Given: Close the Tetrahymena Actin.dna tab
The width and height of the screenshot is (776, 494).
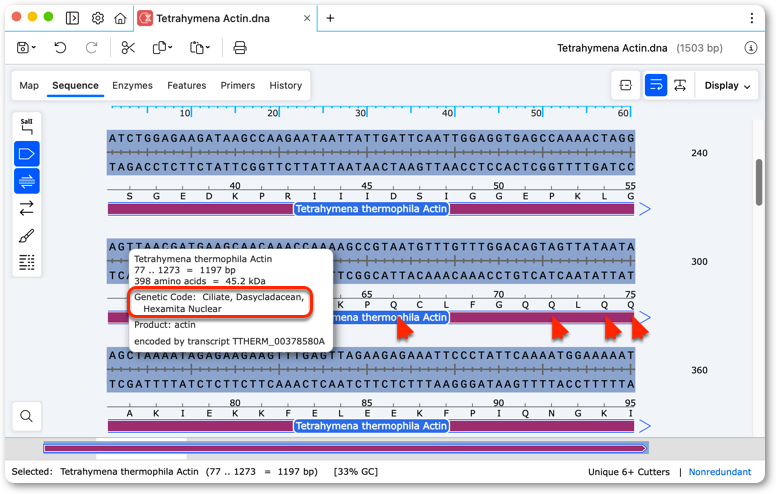Looking at the screenshot, I should click(307, 18).
